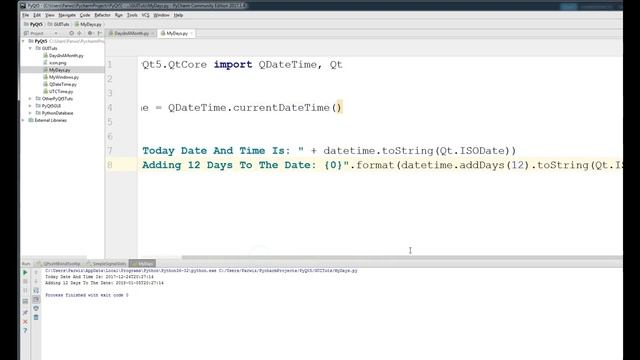Clear console with the trash can icon

(36, 317)
